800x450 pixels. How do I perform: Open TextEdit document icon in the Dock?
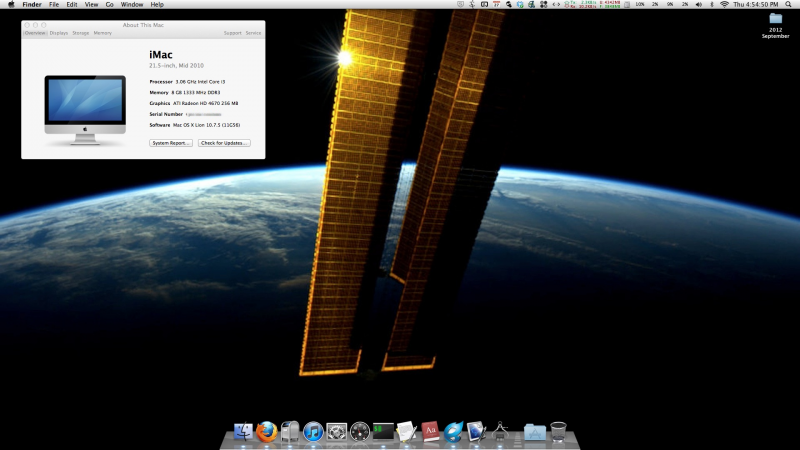click(x=406, y=432)
